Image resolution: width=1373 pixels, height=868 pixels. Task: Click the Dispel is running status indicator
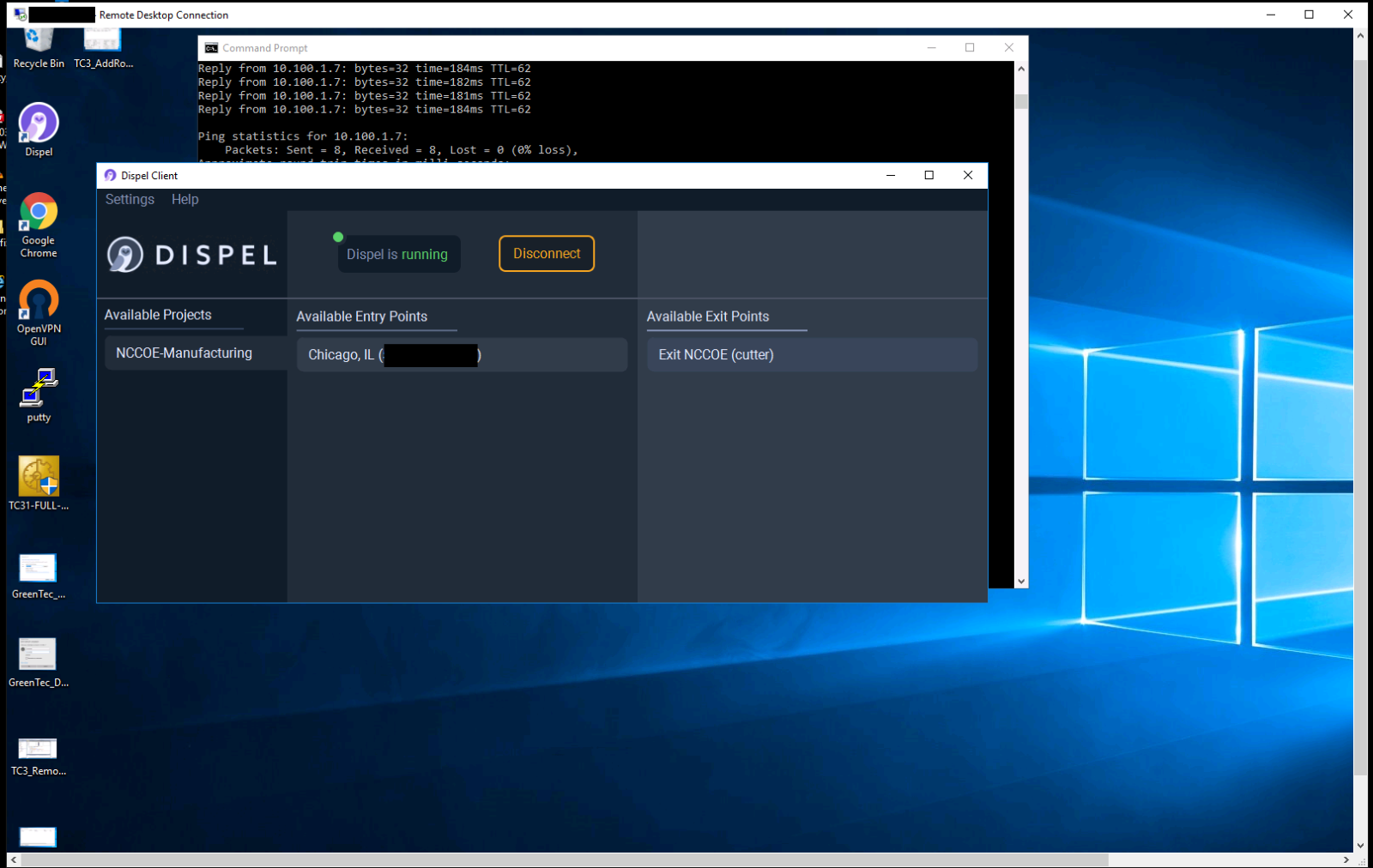click(399, 254)
